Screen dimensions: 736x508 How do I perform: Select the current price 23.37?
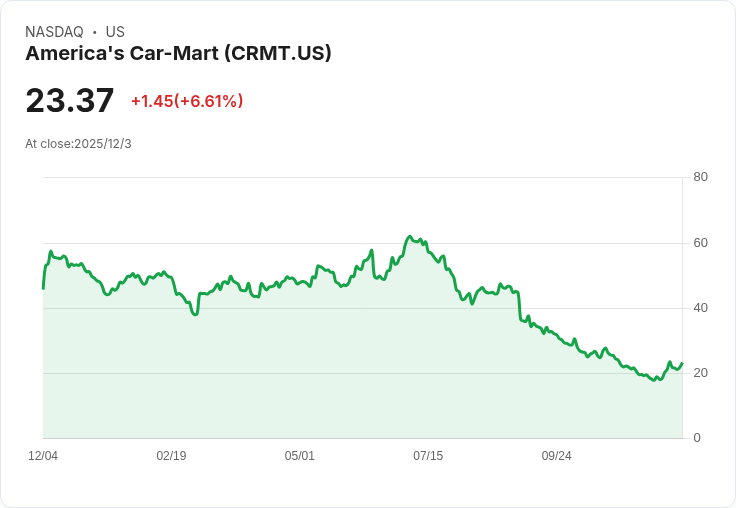69,100
